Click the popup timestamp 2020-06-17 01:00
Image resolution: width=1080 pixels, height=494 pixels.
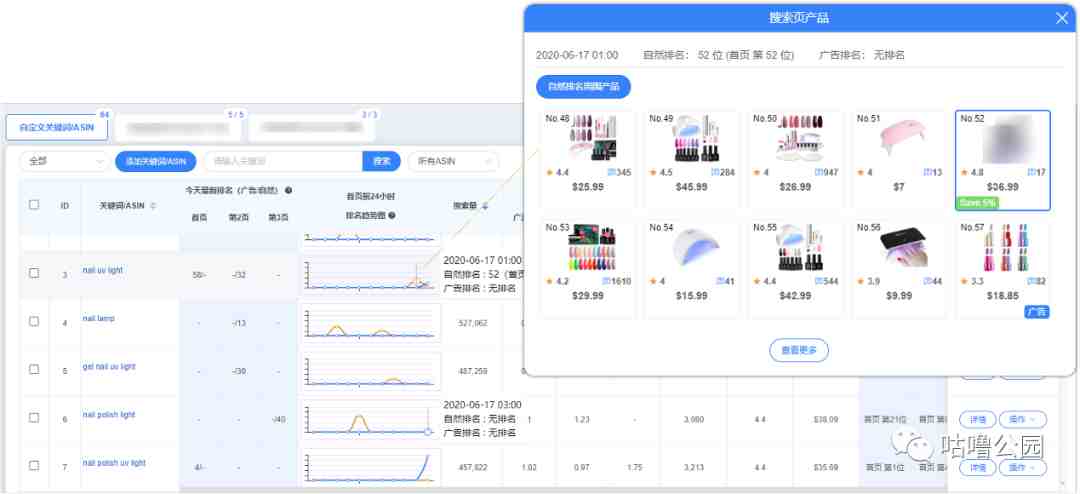pyautogui.click(x=577, y=55)
